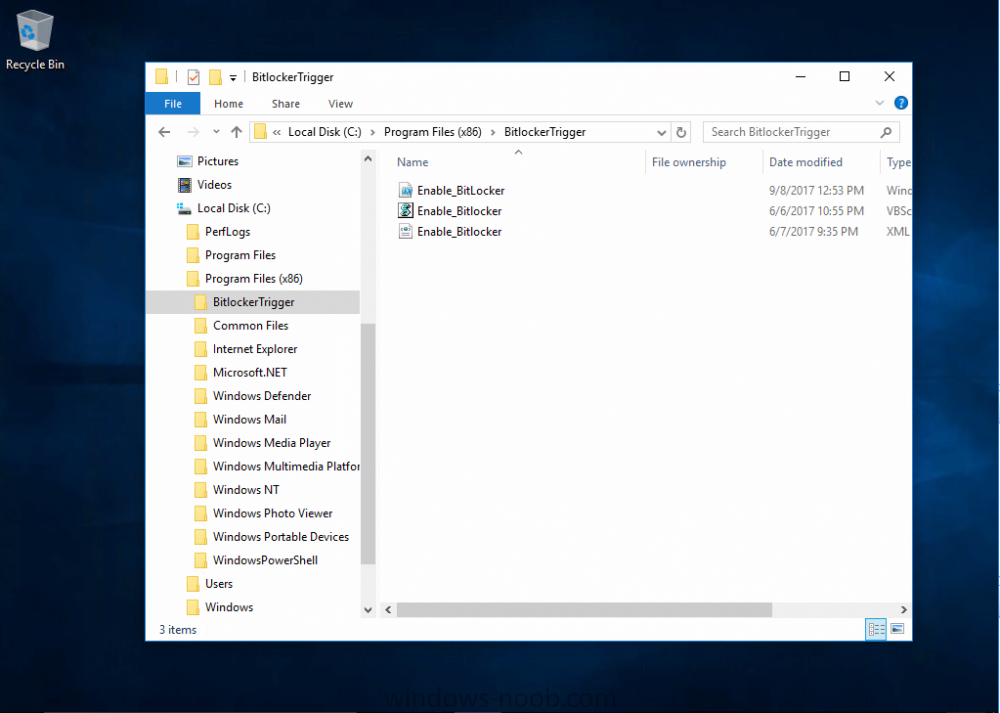Click BitlockerTrigger breadcrumb in address bar

coord(545,132)
